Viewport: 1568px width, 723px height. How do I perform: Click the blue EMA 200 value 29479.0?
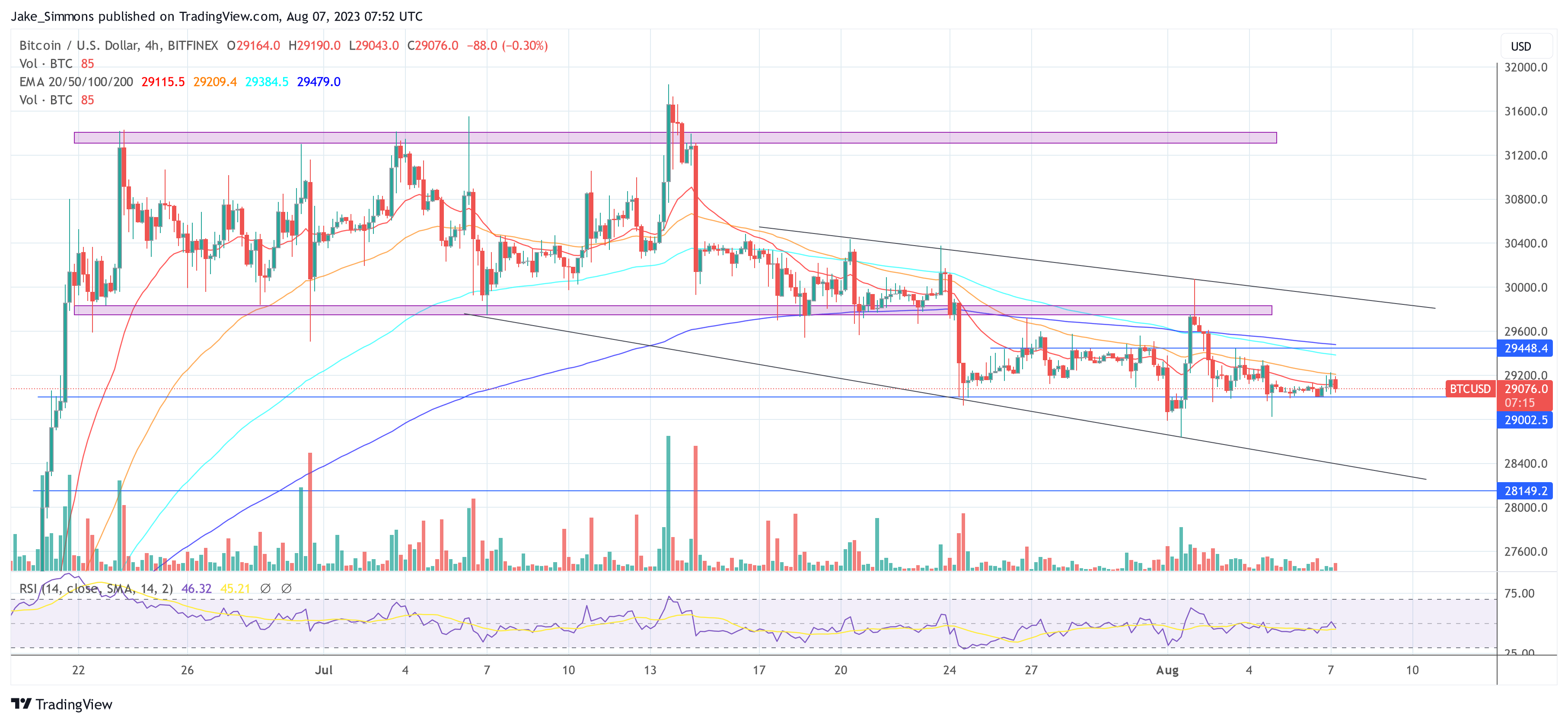click(x=319, y=82)
